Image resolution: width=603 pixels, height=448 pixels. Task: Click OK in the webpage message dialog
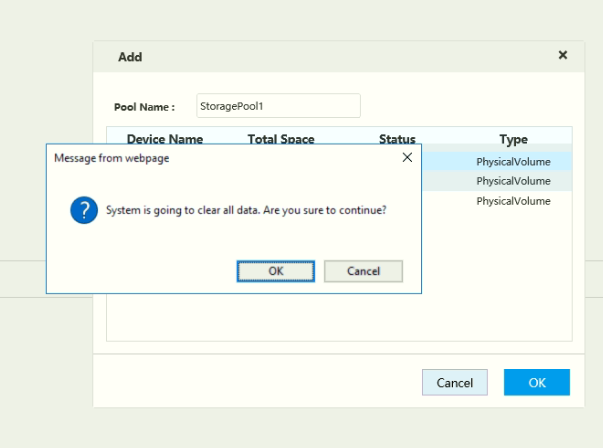click(x=276, y=271)
